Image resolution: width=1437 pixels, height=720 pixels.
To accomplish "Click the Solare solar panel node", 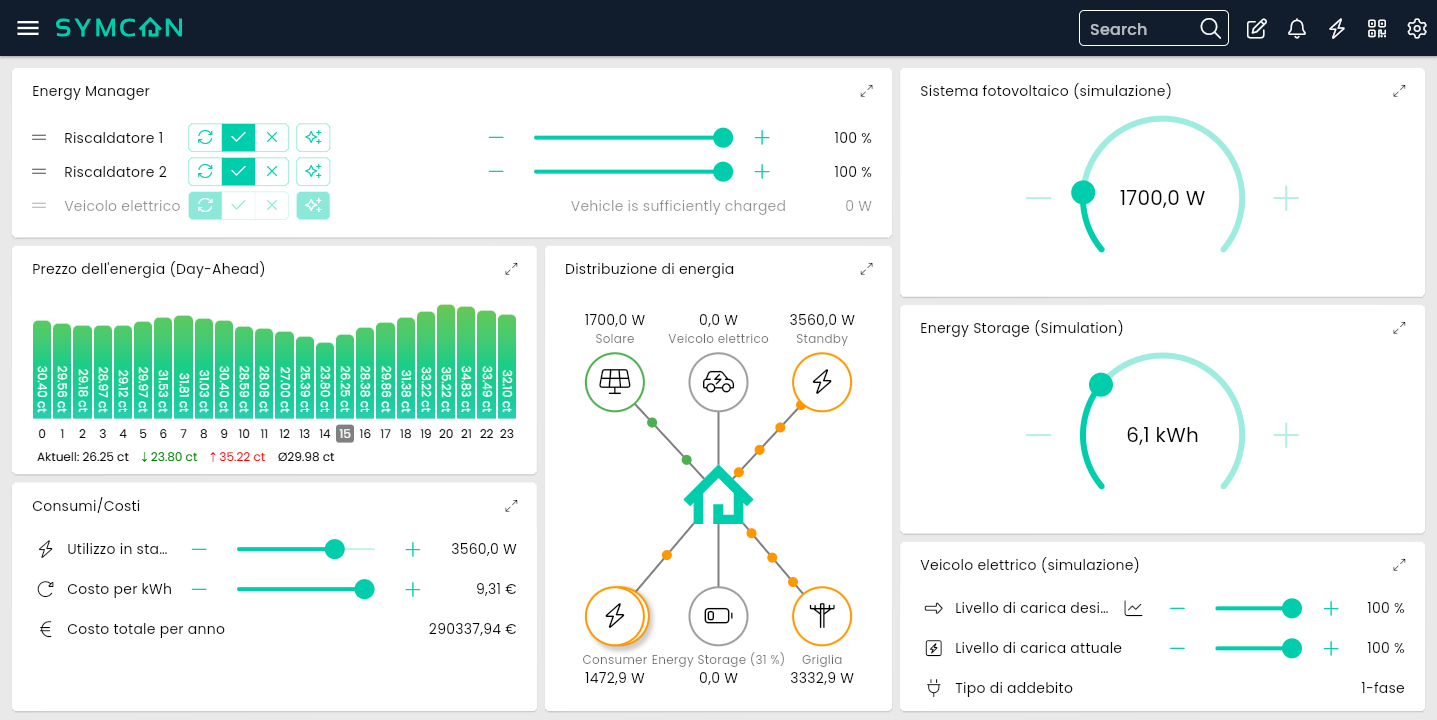I will pyautogui.click(x=614, y=382).
